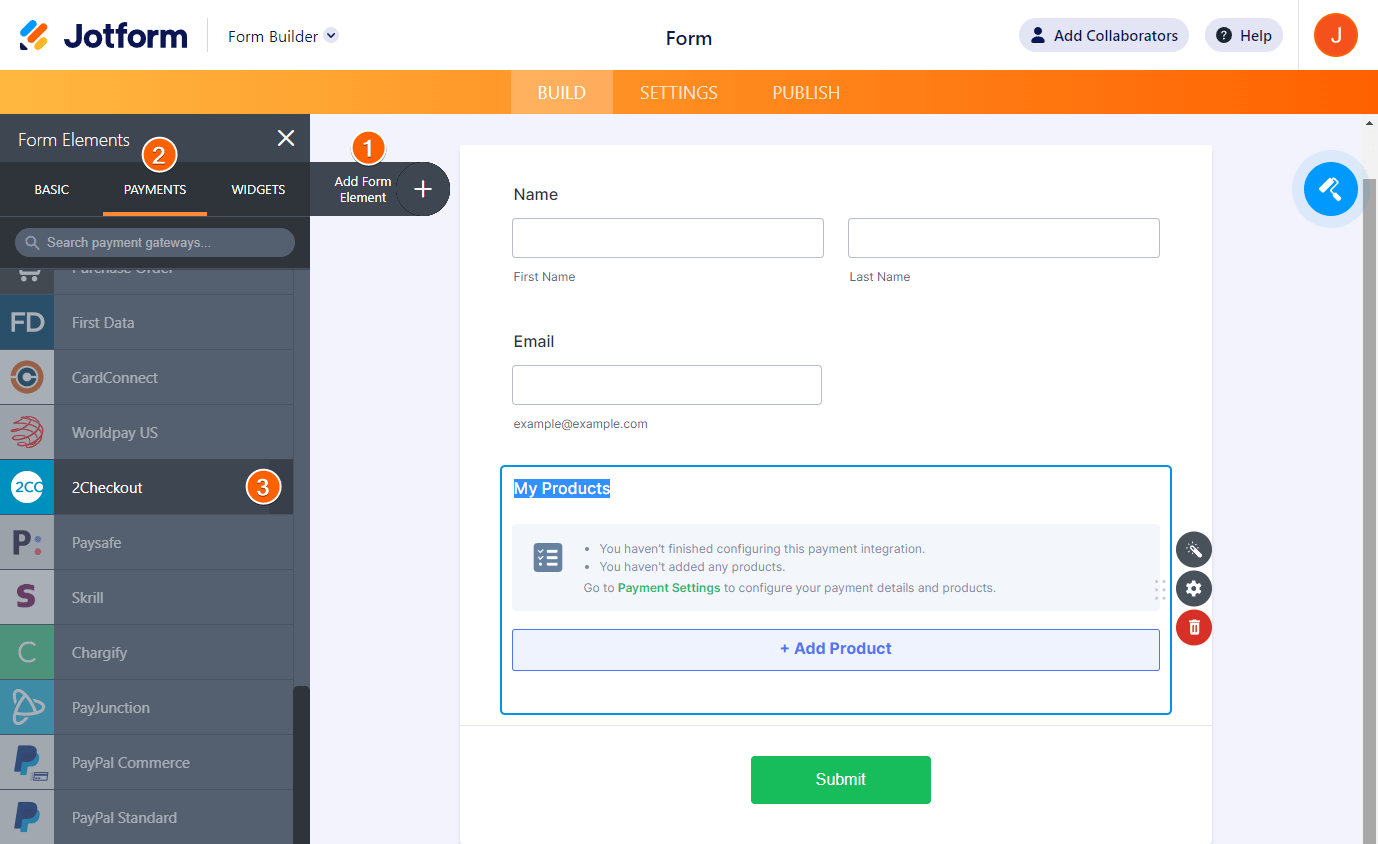Click the My Products drag handle dots
This screenshot has height=844, width=1378.
click(1160, 589)
